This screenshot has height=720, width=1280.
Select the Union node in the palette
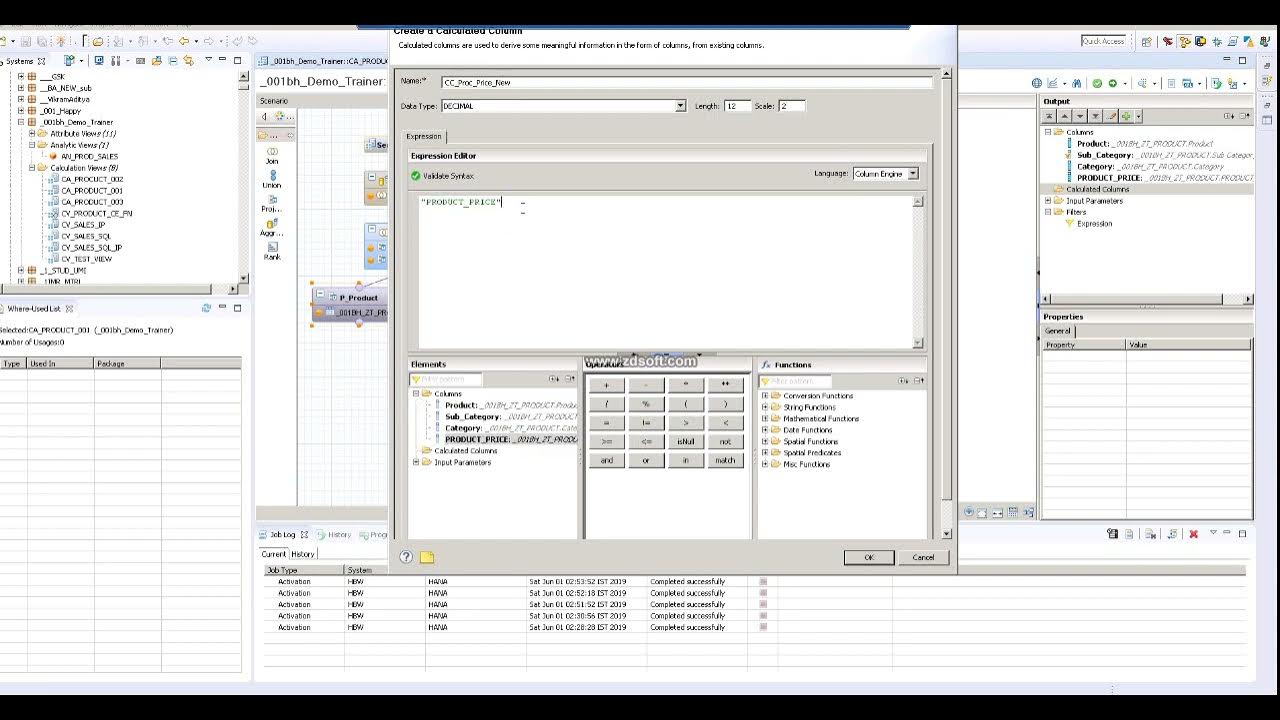click(x=272, y=179)
